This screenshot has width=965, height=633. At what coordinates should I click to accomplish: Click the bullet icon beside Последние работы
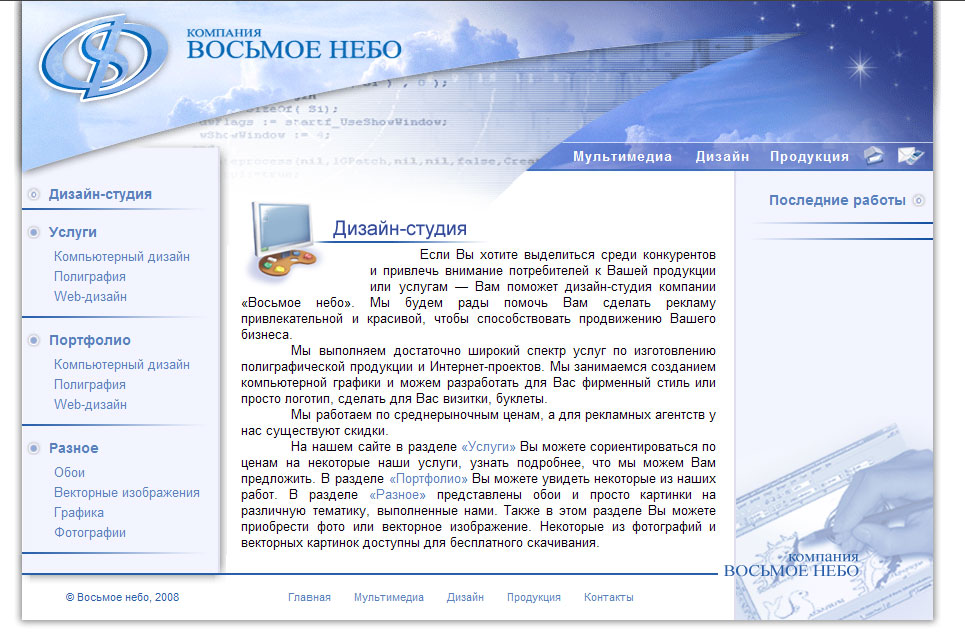(918, 200)
